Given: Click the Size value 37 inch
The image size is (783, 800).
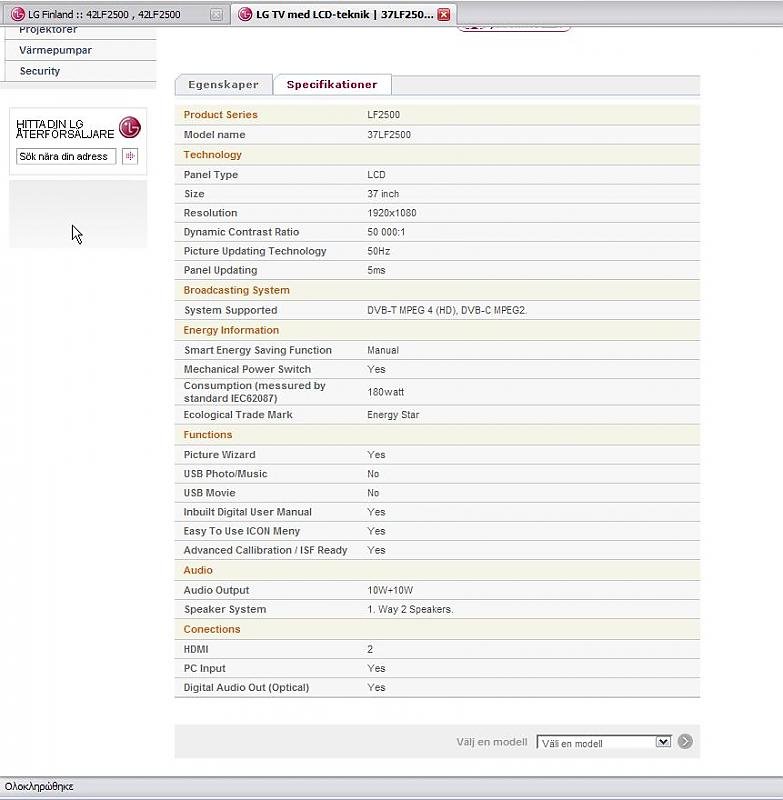Looking at the screenshot, I should pos(383,194).
